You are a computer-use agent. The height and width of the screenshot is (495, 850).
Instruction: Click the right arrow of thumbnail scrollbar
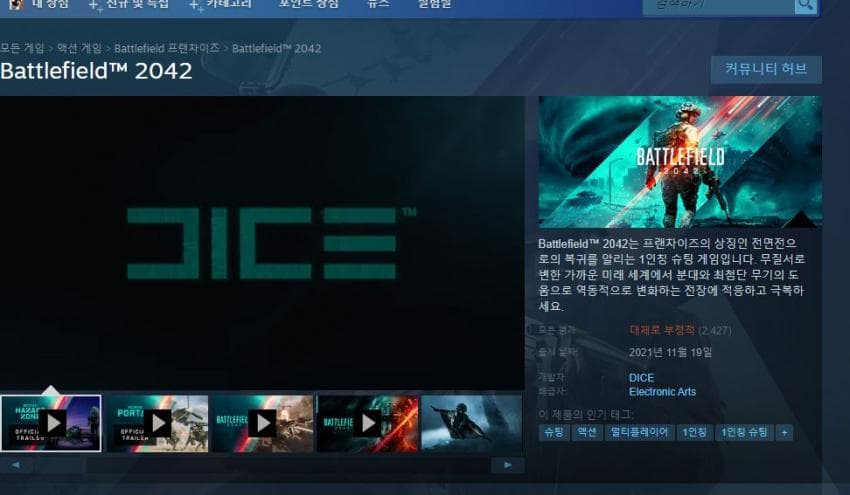(508, 465)
